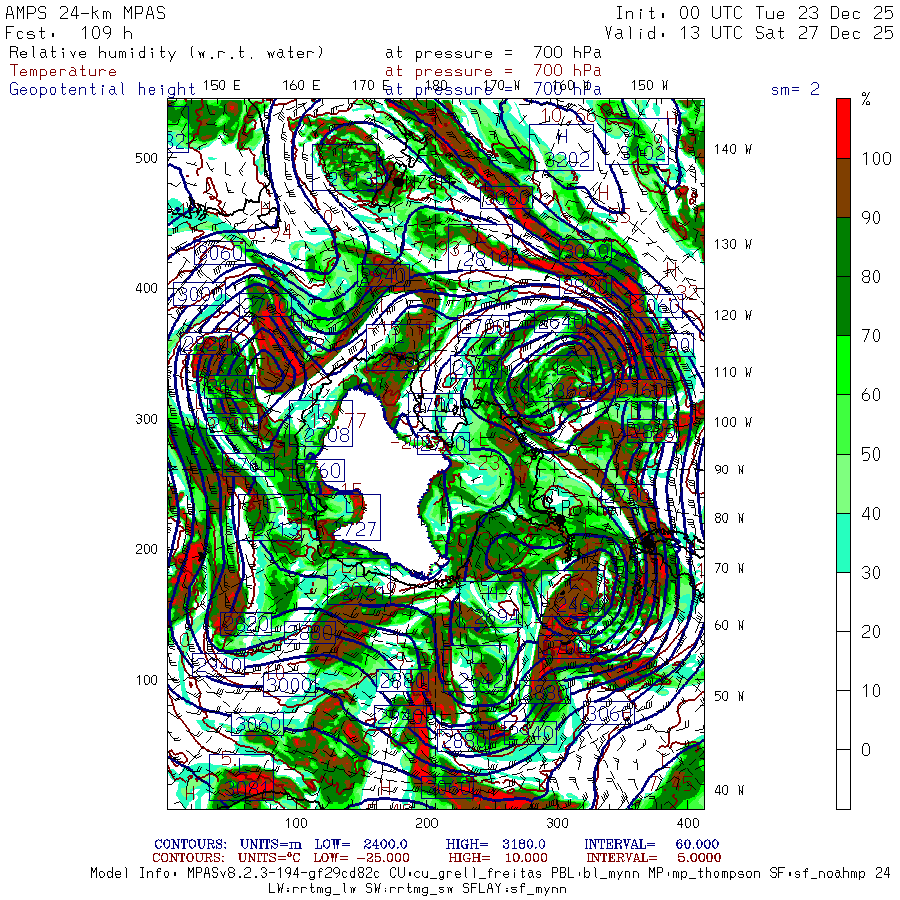900x900 pixels.
Task: Select the cyan 30–40% colorbar segment
Action: (844, 542)
